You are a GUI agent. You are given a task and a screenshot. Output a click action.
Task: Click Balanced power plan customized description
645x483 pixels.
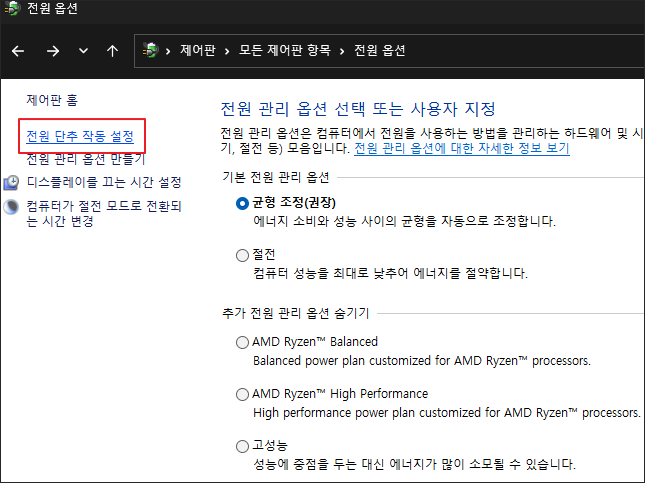(x=422, y=360)
